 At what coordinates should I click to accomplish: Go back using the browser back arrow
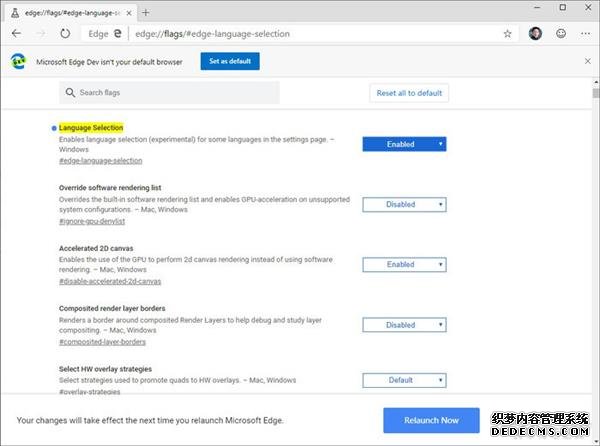point(16,34)
